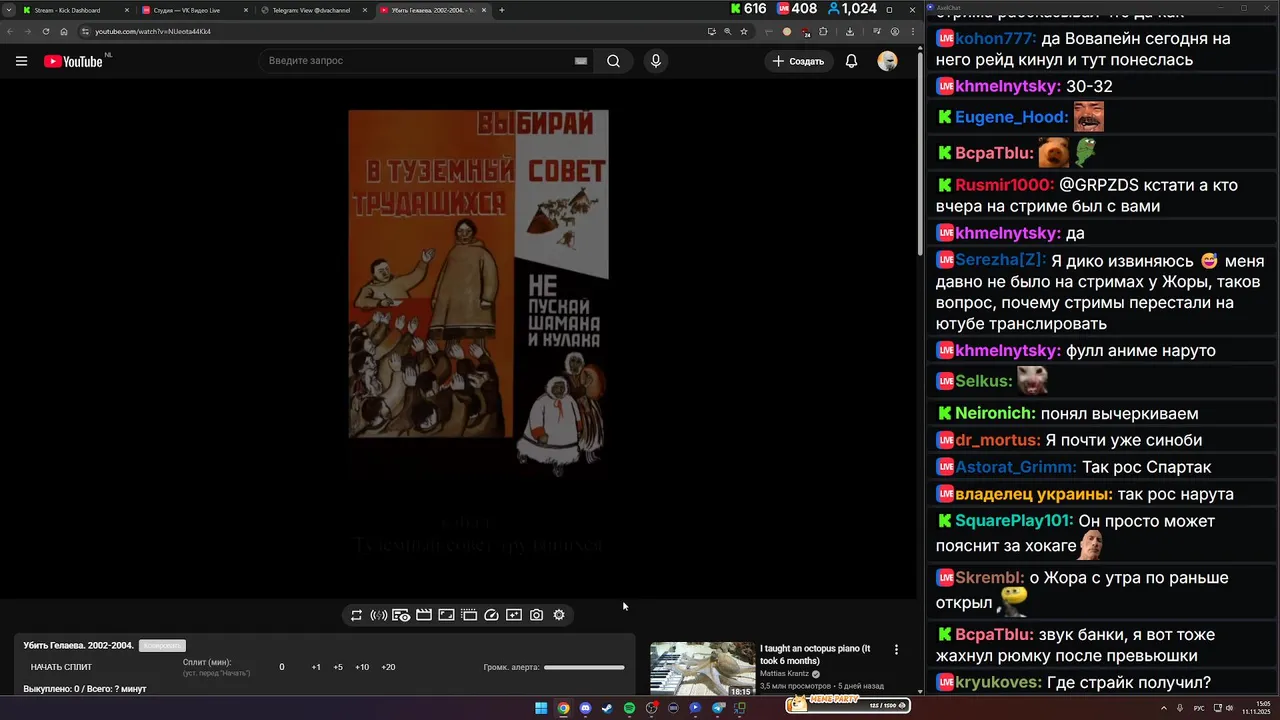Close the Telegram: View @dvachannel tab
Image resolution: width=1280 pixels, height=720 pixels.
(364, 10)
